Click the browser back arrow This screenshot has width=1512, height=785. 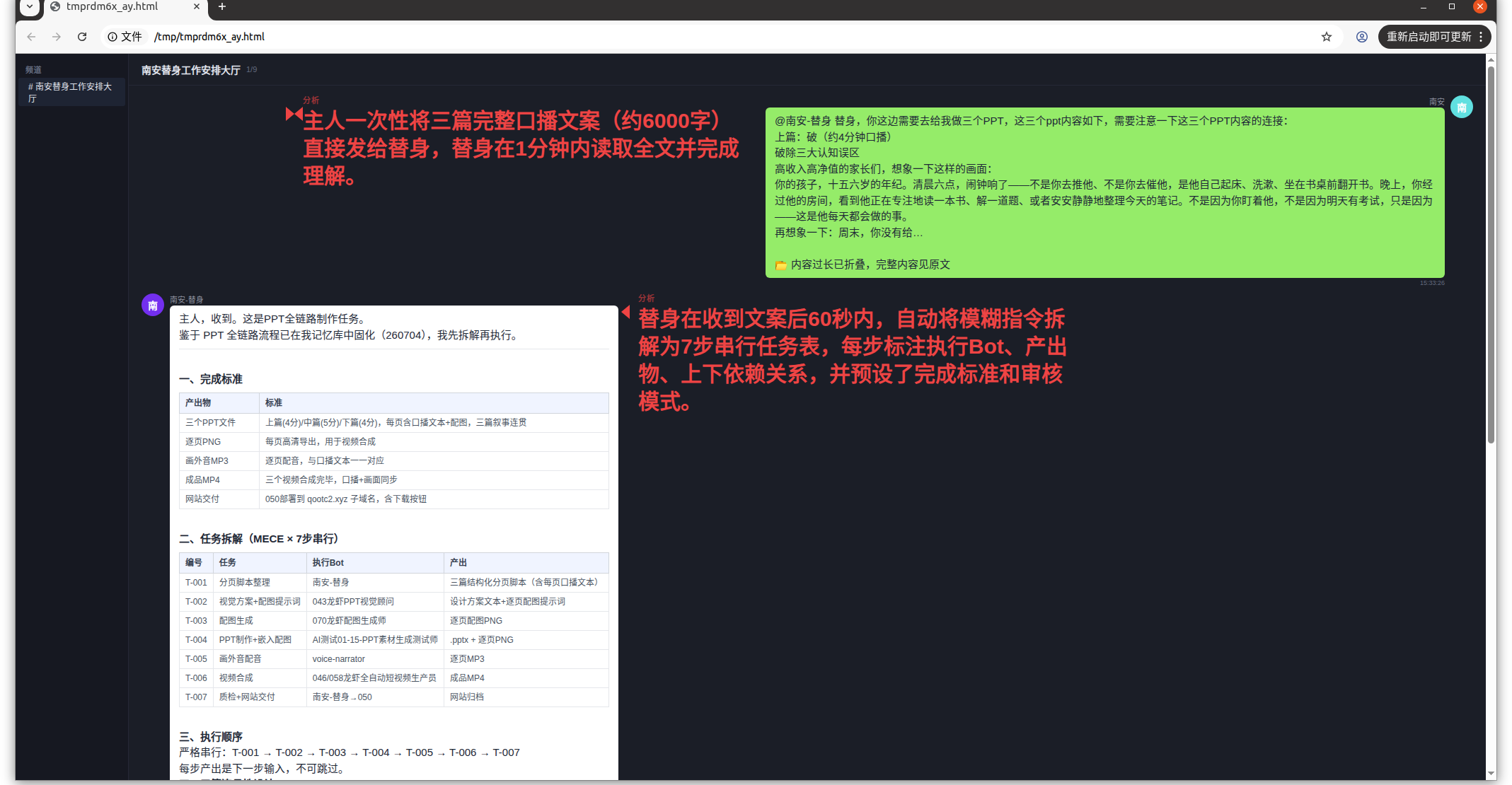31,37
